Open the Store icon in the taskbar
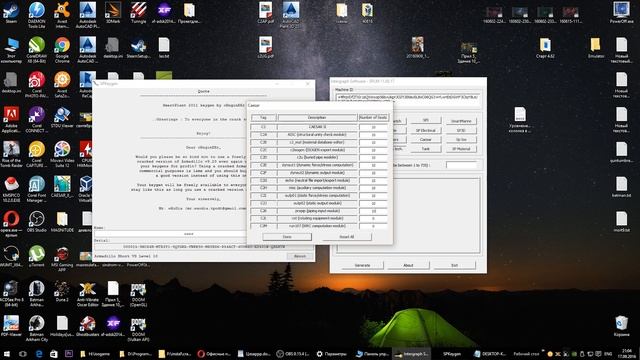 tap(53, 354)
